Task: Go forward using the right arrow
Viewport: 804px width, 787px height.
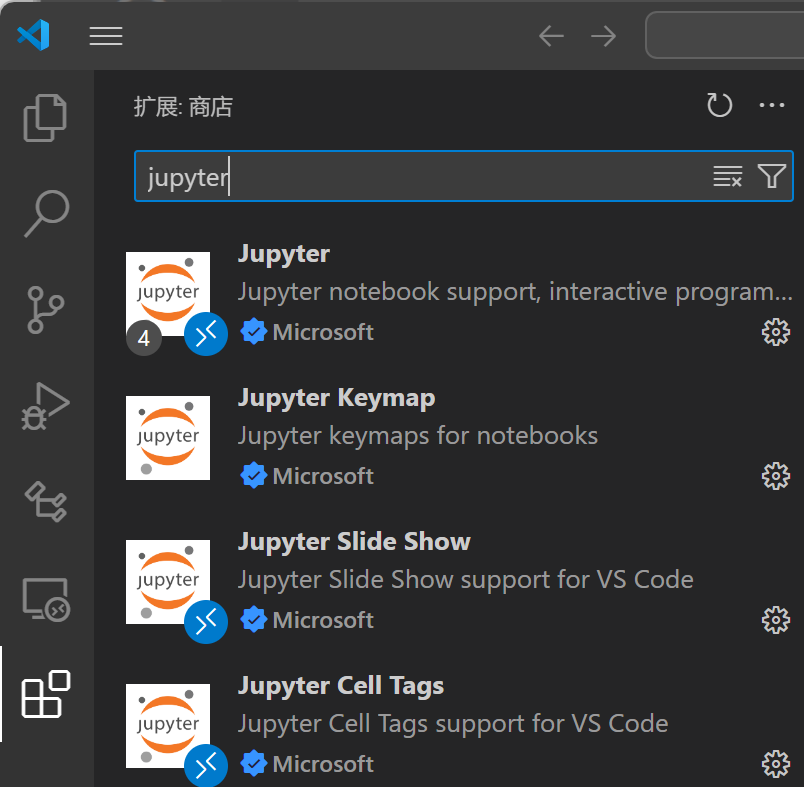Action: point(603,36)
